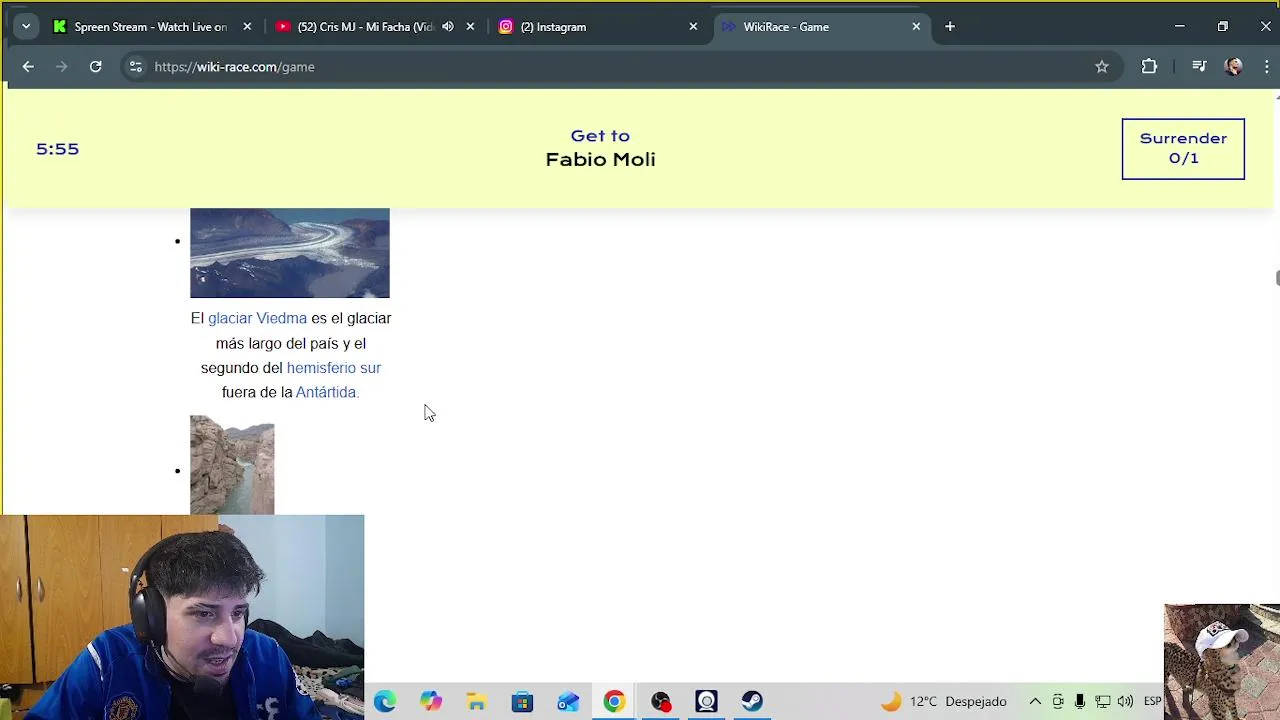
Task: Click the page vertical scrollbar thumb
Action: [x=1276, y=277]
